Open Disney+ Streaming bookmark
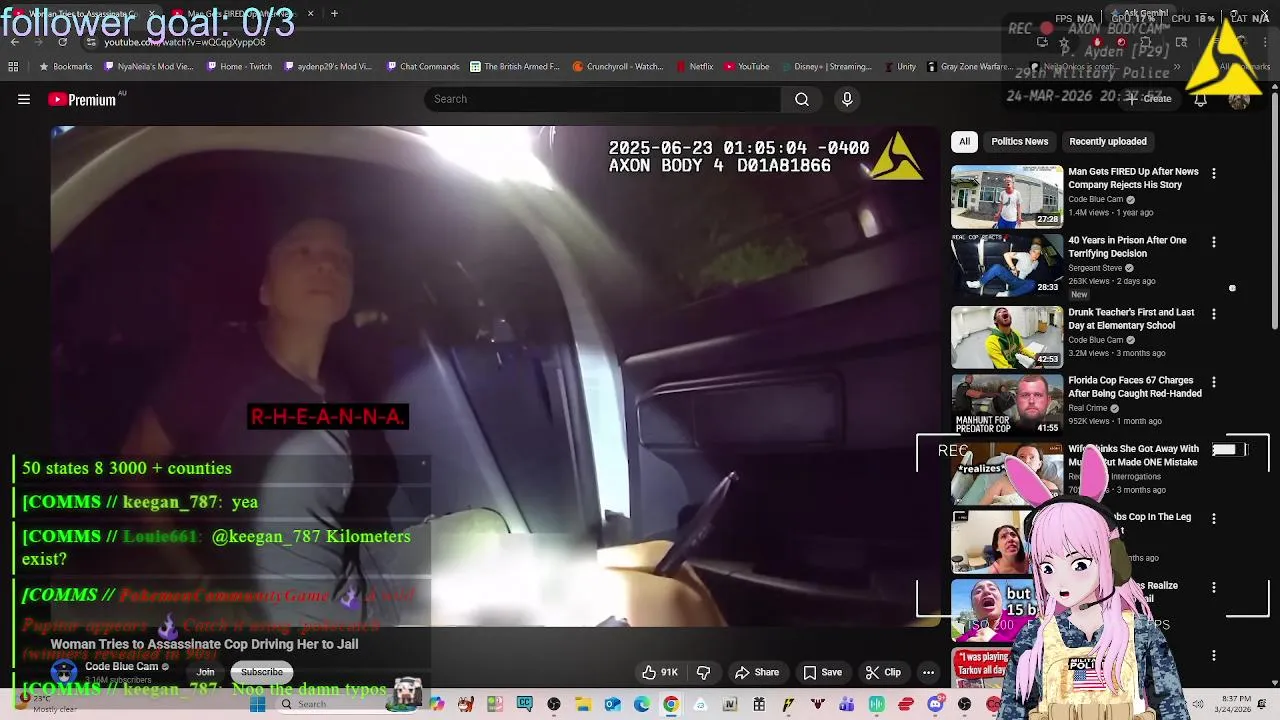The image size is (1280, 720). (826, 67)
